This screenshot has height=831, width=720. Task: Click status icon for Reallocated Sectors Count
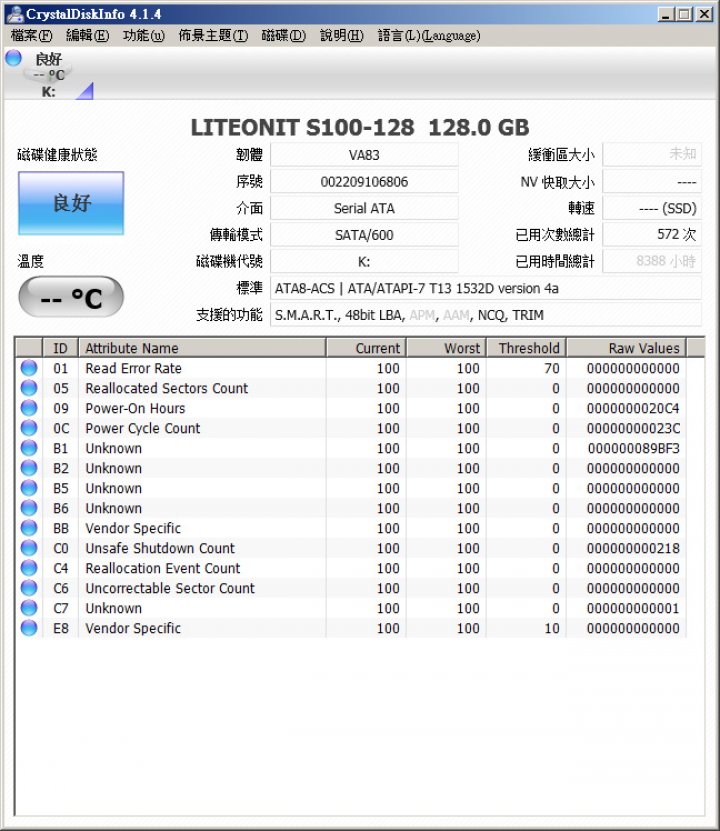tap(29, 388)
